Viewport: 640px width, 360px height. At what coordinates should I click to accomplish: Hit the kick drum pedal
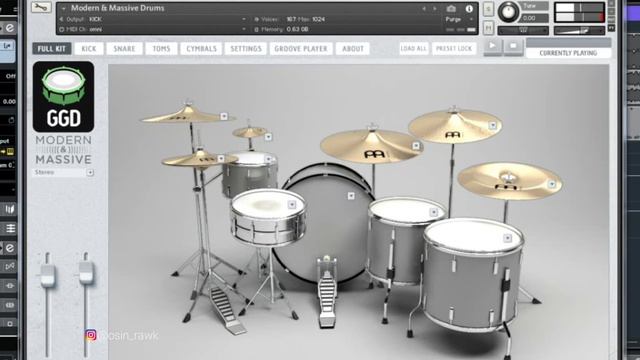tap(327, 291)
